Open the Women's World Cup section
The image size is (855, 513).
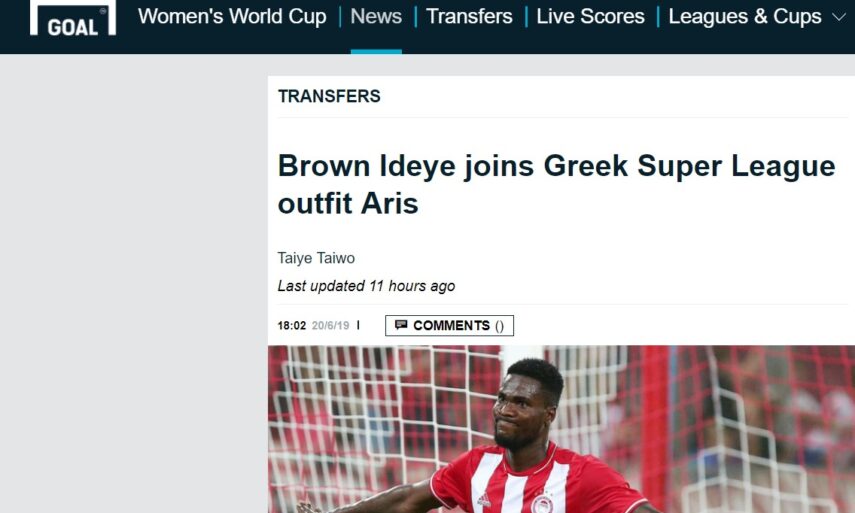pos(232,16)
